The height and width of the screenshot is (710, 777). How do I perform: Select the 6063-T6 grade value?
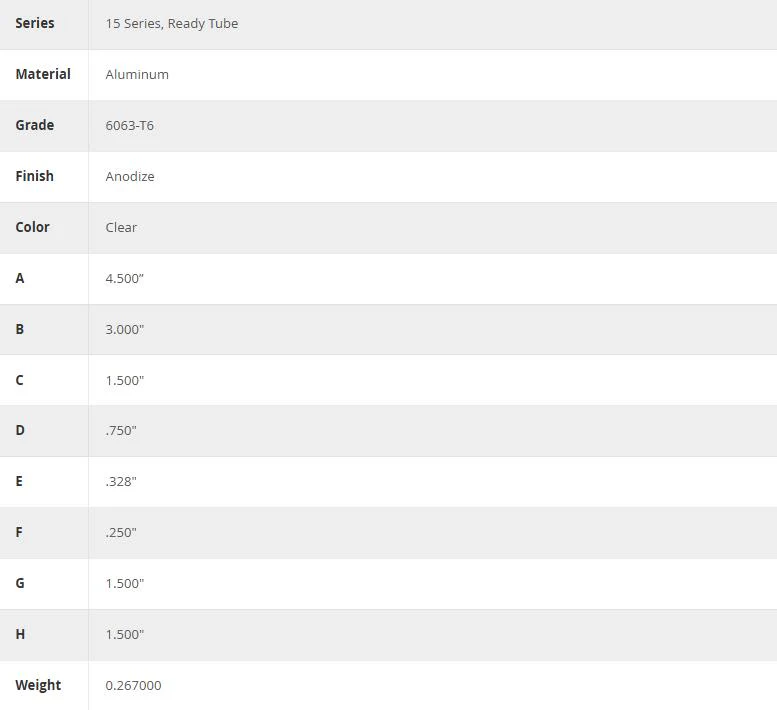pyautogui.click(x=129, y=126)
